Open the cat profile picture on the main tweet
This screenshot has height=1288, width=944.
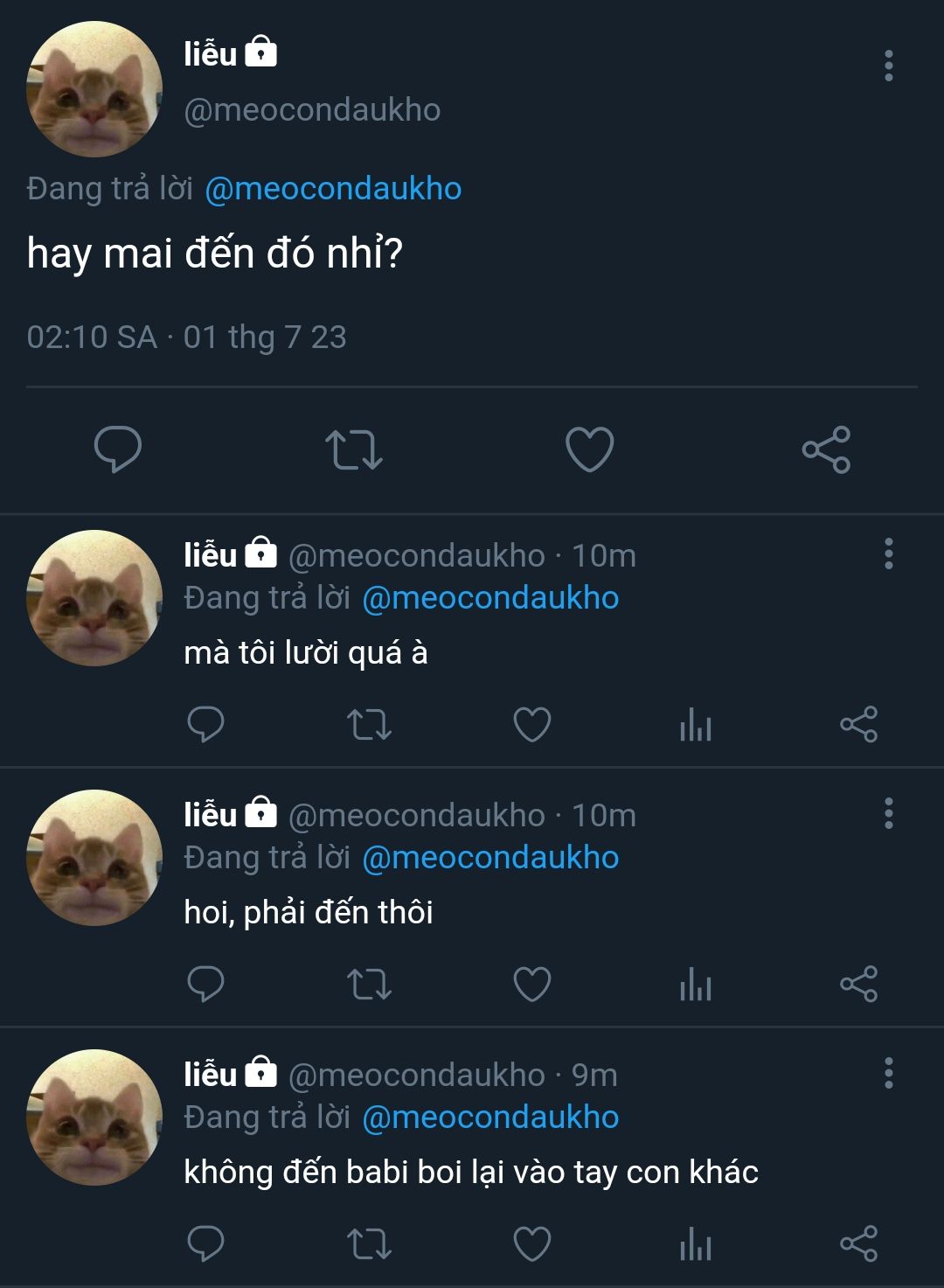point(94,90)
